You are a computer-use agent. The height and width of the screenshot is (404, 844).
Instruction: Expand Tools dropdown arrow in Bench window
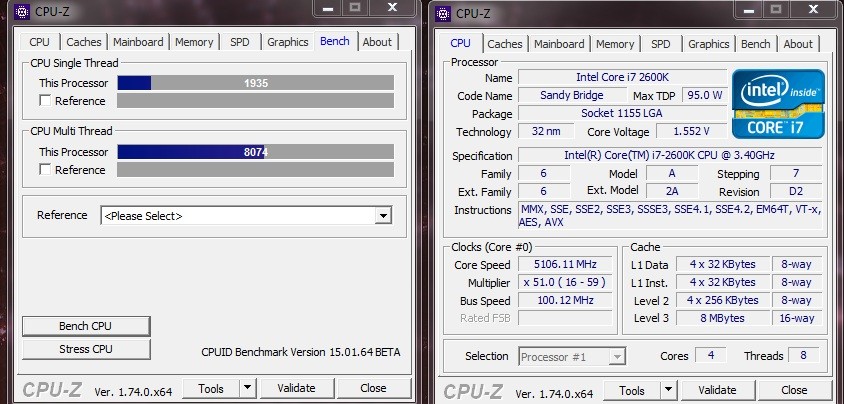point(247,387)
